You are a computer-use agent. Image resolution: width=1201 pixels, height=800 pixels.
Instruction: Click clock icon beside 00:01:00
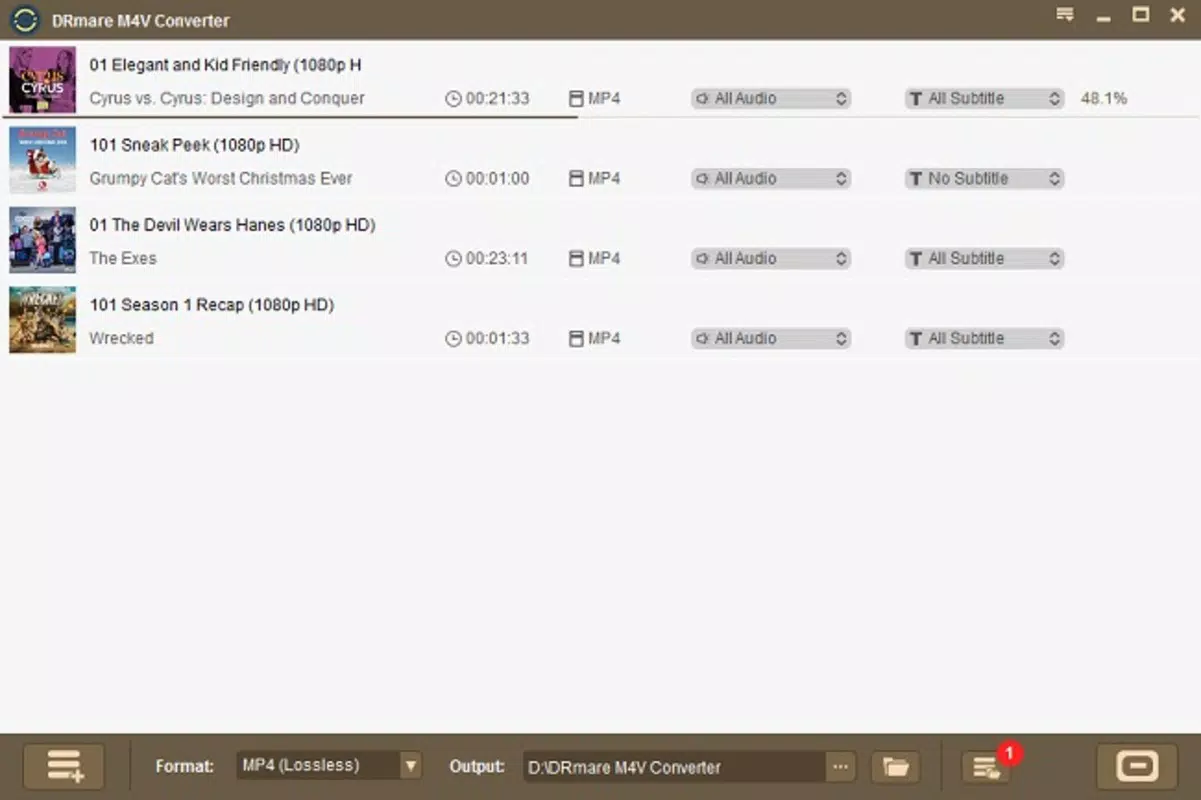454,178
